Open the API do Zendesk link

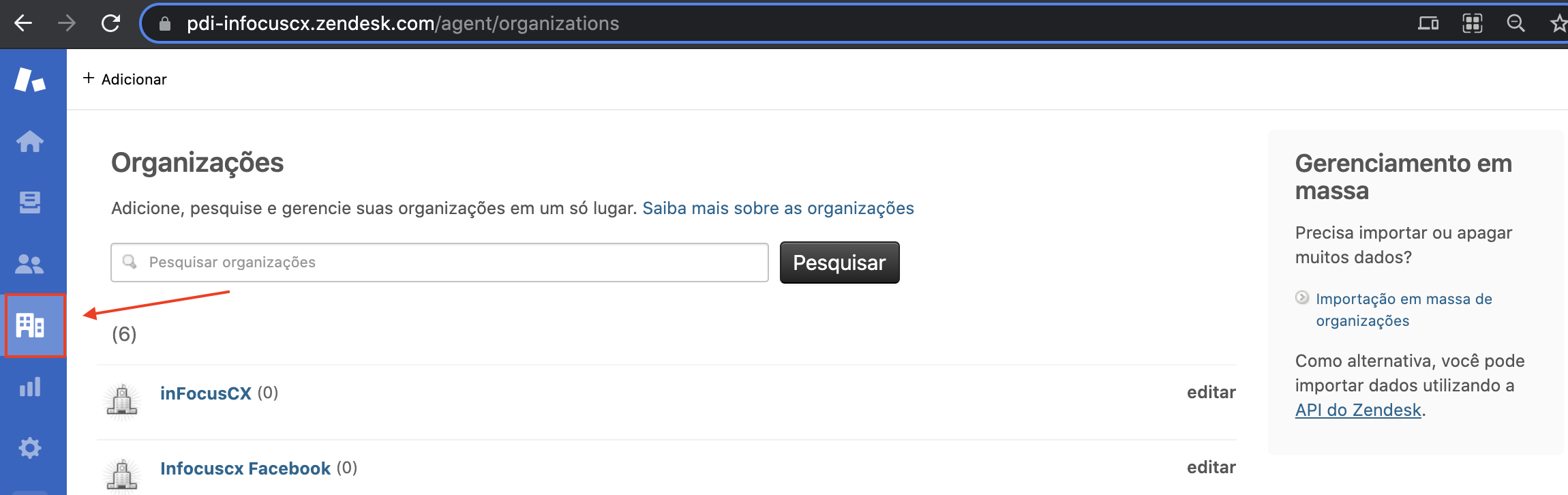point(1358,410)
